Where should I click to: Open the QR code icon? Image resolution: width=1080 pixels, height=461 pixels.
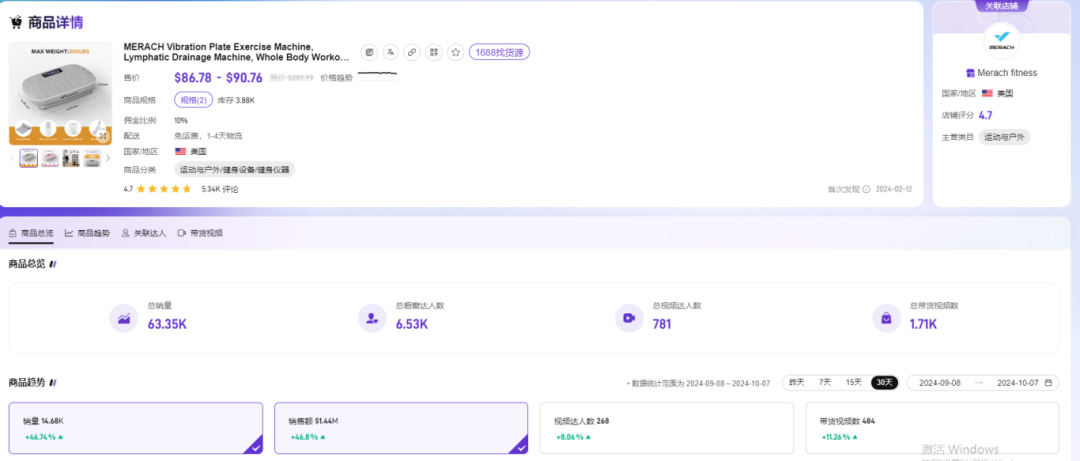click(x=433, y=52)
